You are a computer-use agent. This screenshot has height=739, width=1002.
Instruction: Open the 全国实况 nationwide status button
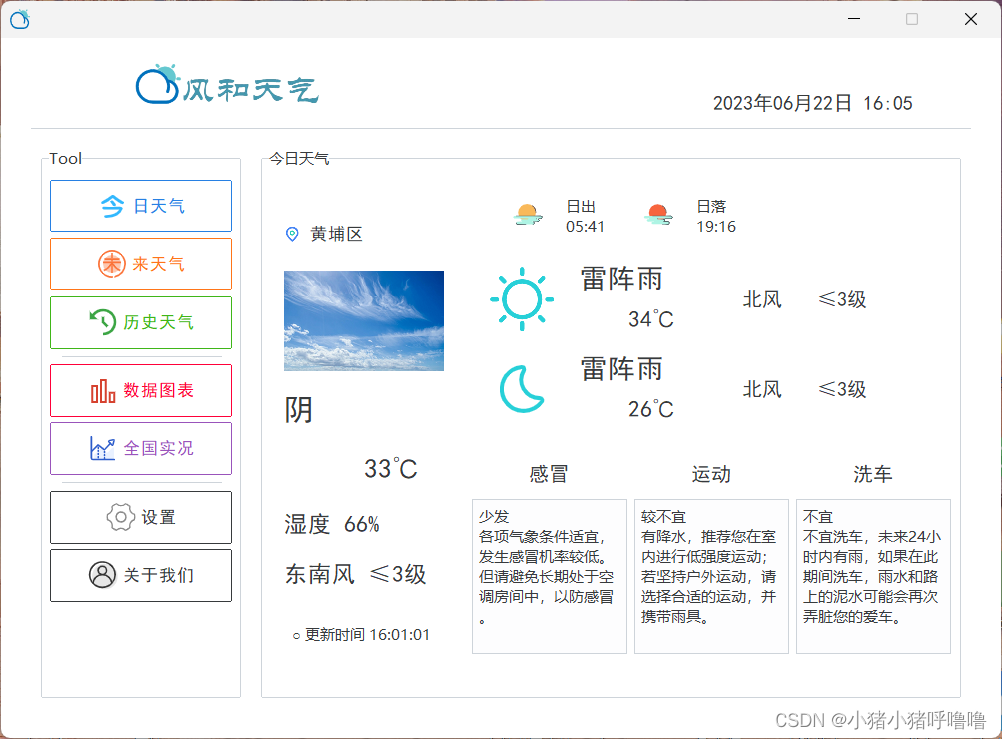coord(141,448)
